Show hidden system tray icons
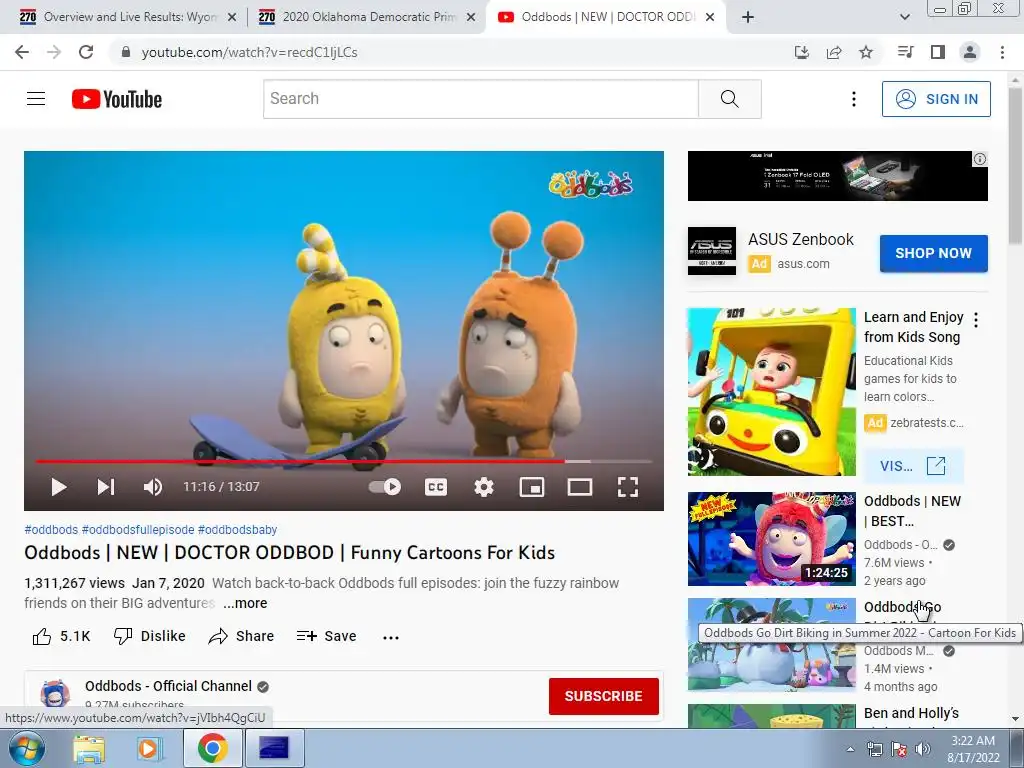 pyautogui.click(x=850, y=749)
